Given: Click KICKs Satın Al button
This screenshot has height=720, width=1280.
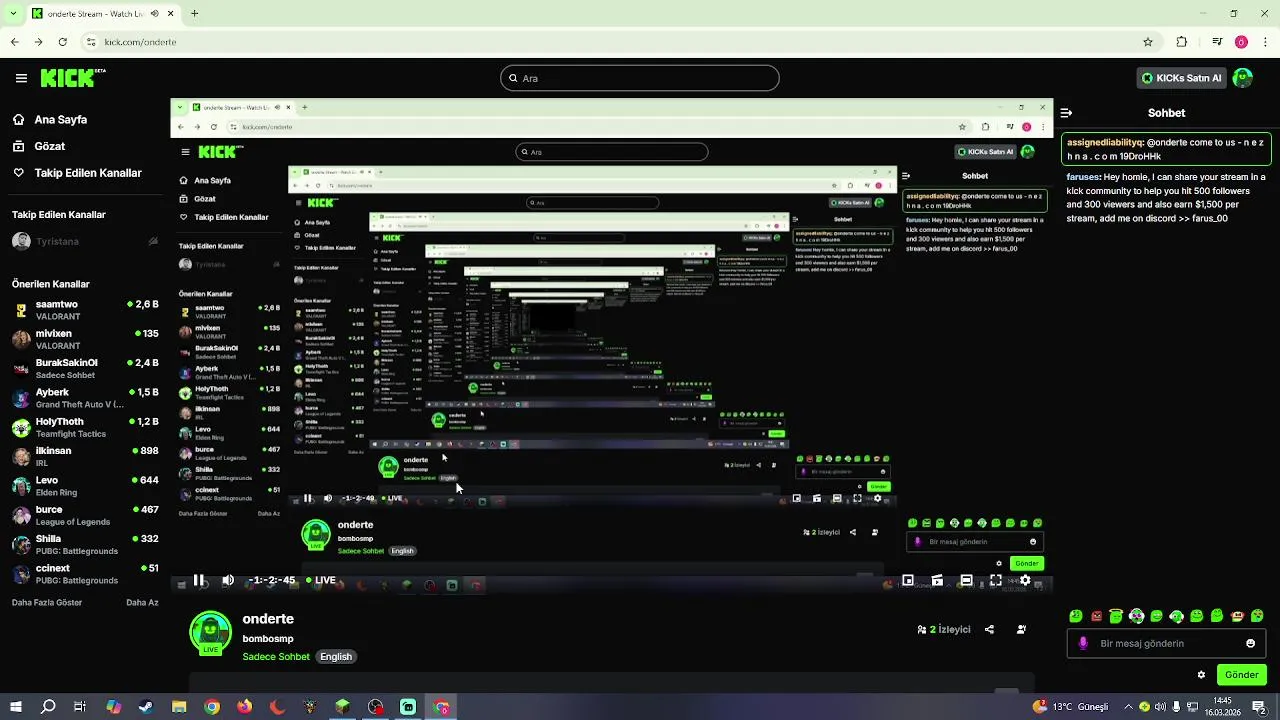Looking at the screenshot, I should 1180,78.
